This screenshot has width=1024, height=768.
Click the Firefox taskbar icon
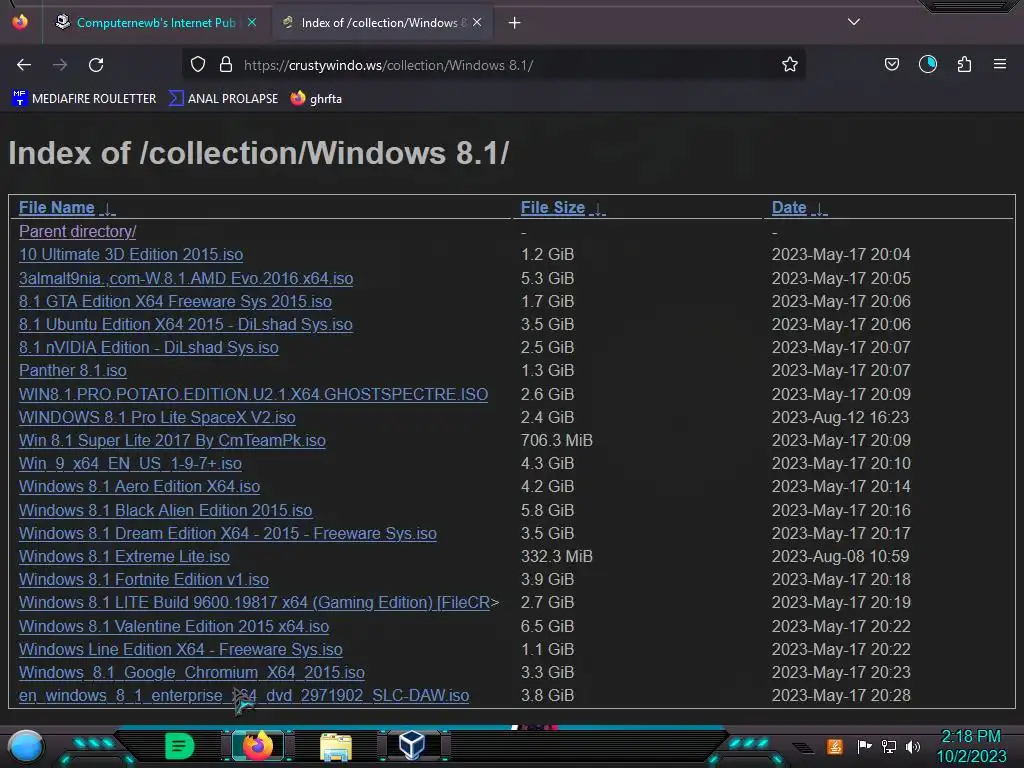[258, 746]
